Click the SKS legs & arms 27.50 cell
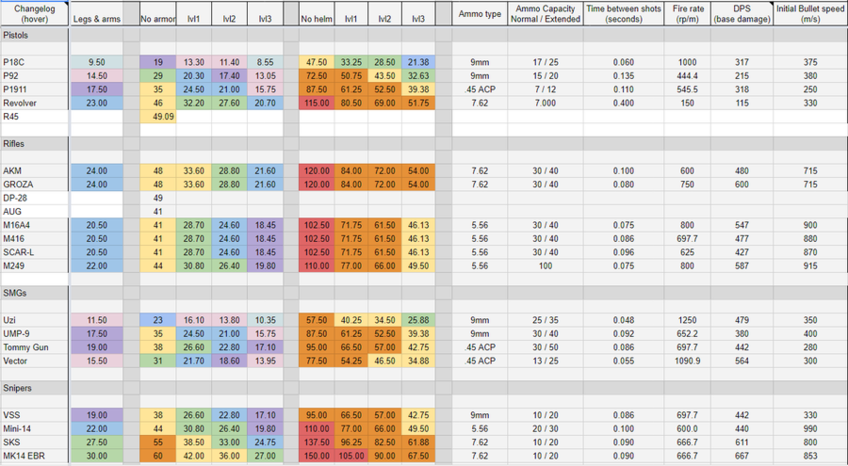The height and width of the screenshot is (466, 848). tap(97, 442)
